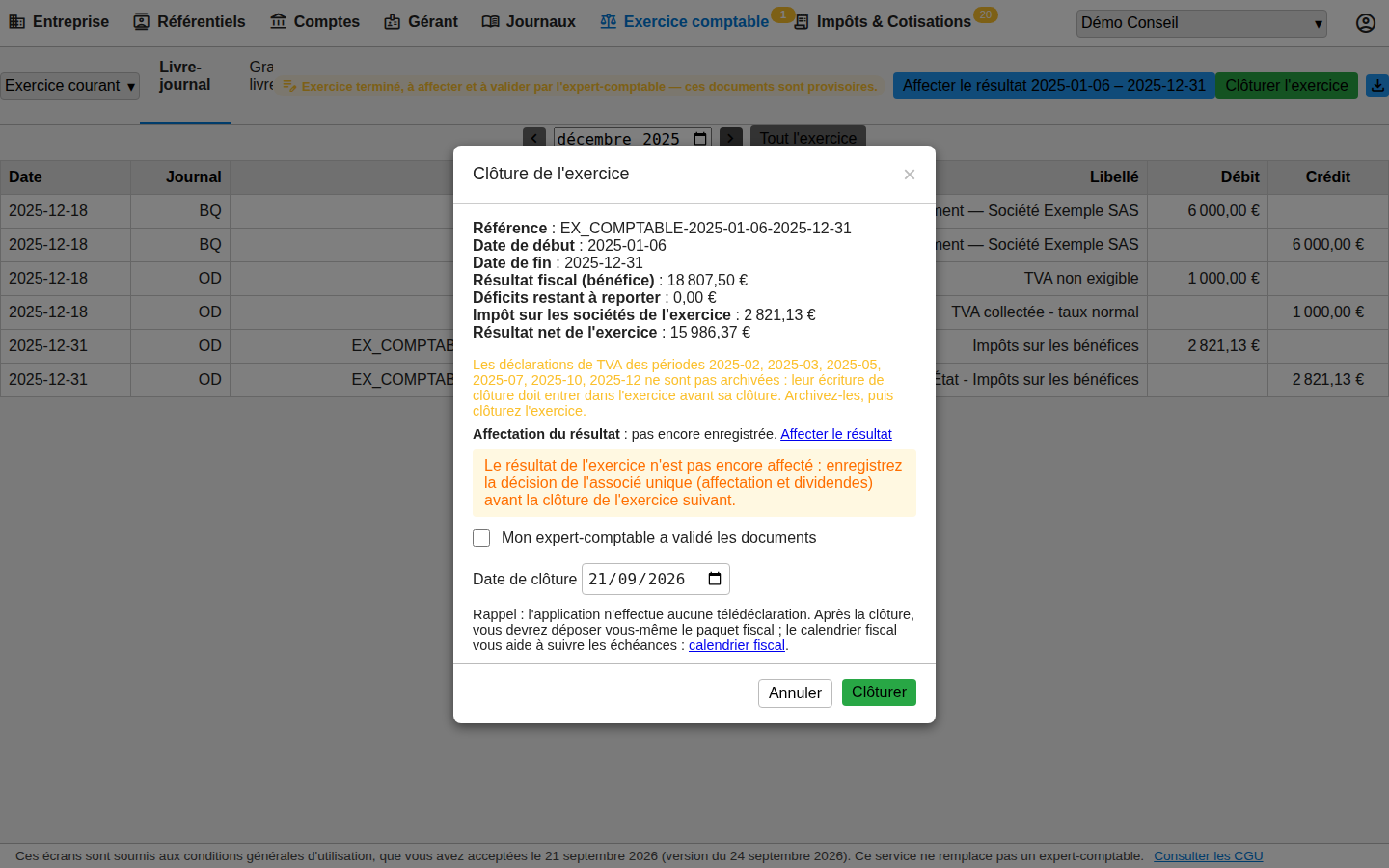Click the Date column header
Screen dimensions: 1389x868
click(66, 177)
